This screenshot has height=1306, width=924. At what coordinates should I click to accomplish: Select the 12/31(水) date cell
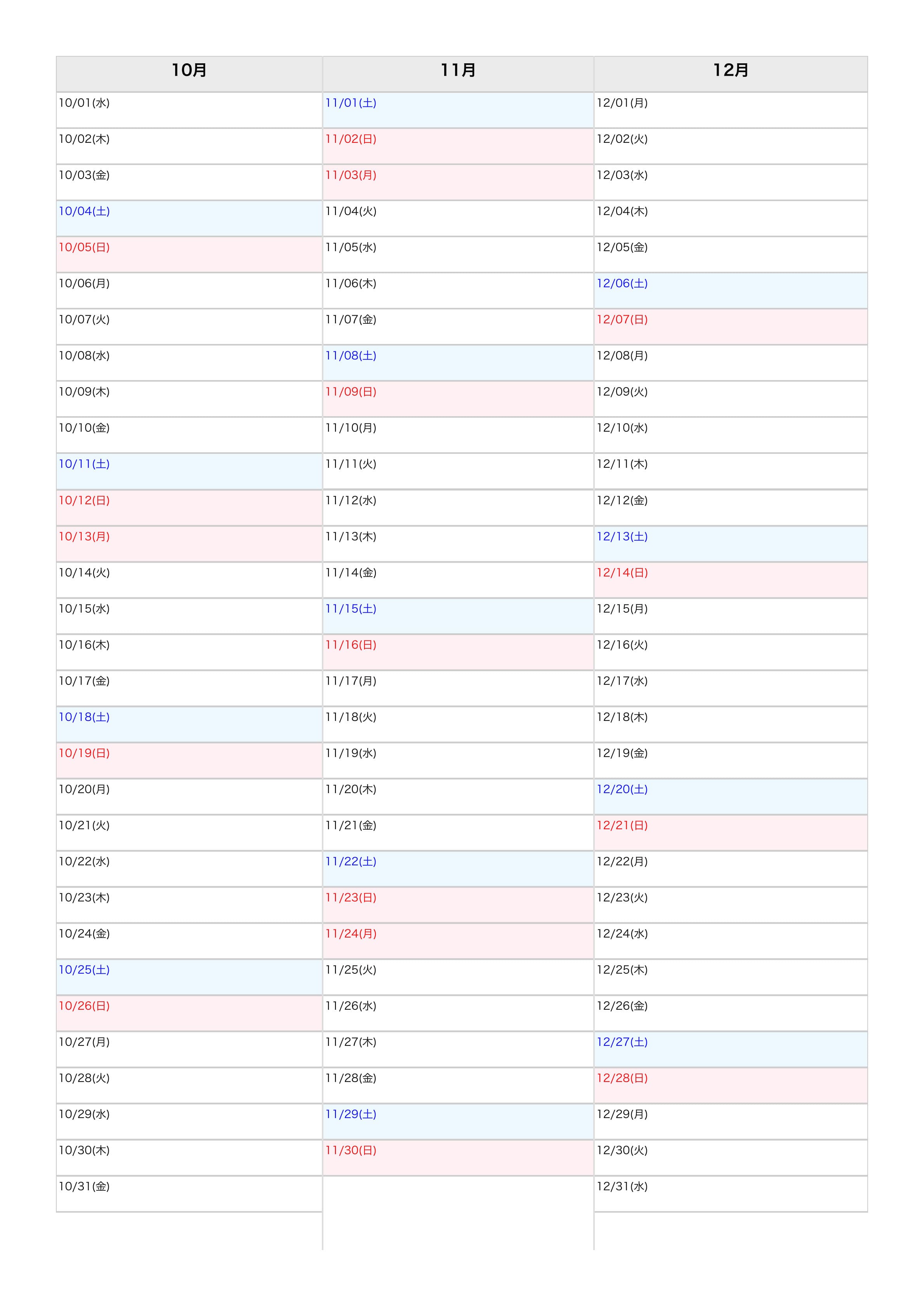pos(731,1193)
